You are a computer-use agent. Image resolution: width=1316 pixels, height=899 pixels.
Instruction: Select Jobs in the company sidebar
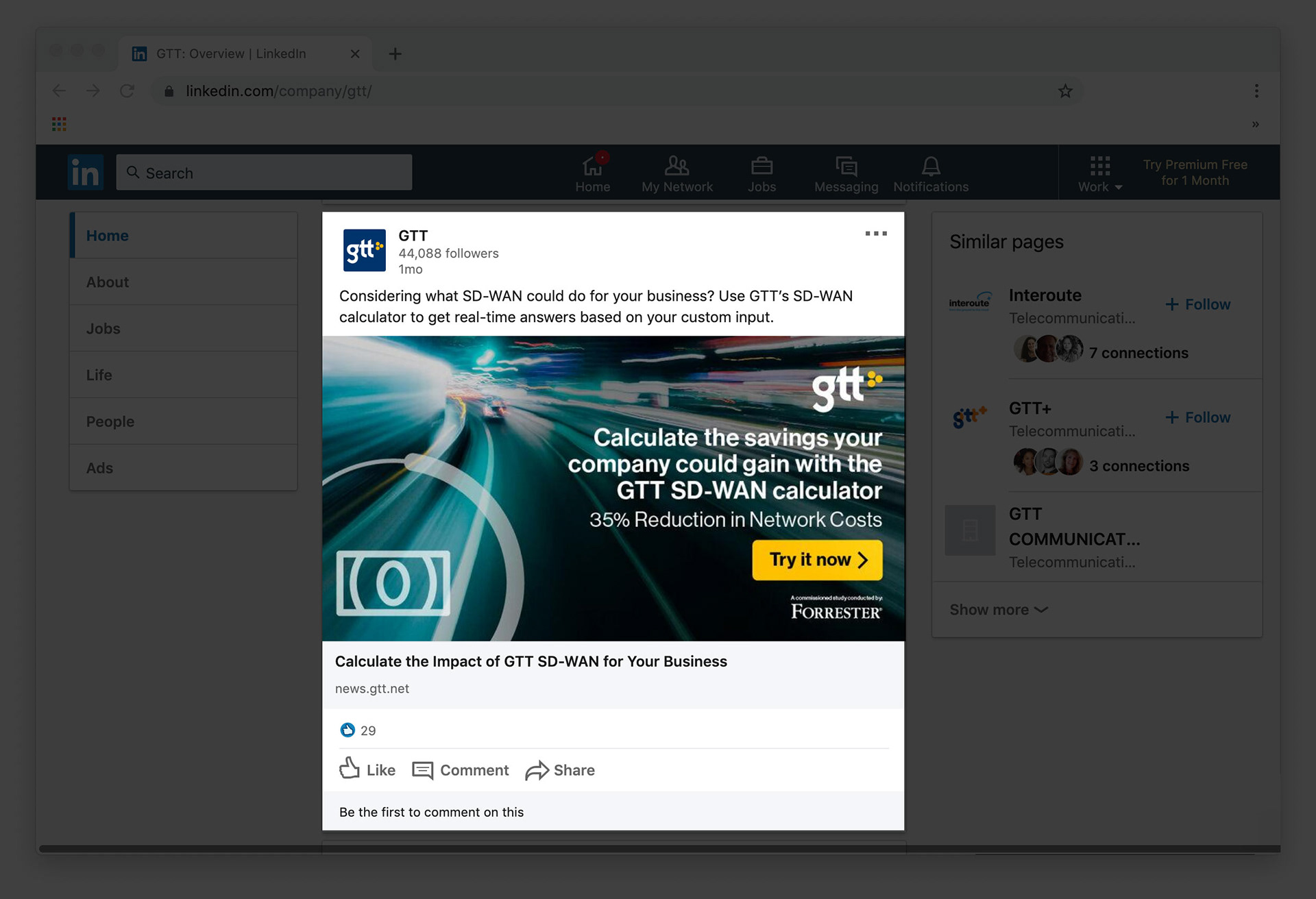coord(184,328)
